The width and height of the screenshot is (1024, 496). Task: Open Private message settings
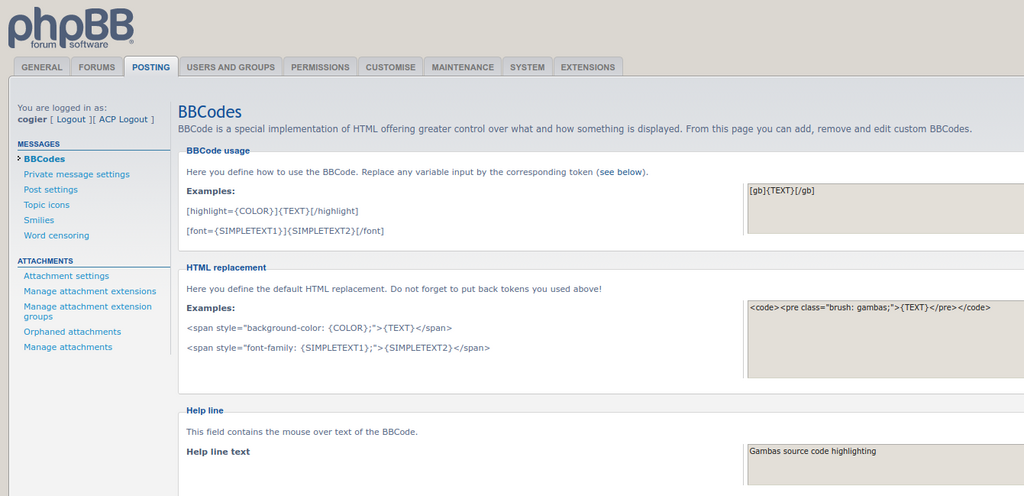(76, 174)
